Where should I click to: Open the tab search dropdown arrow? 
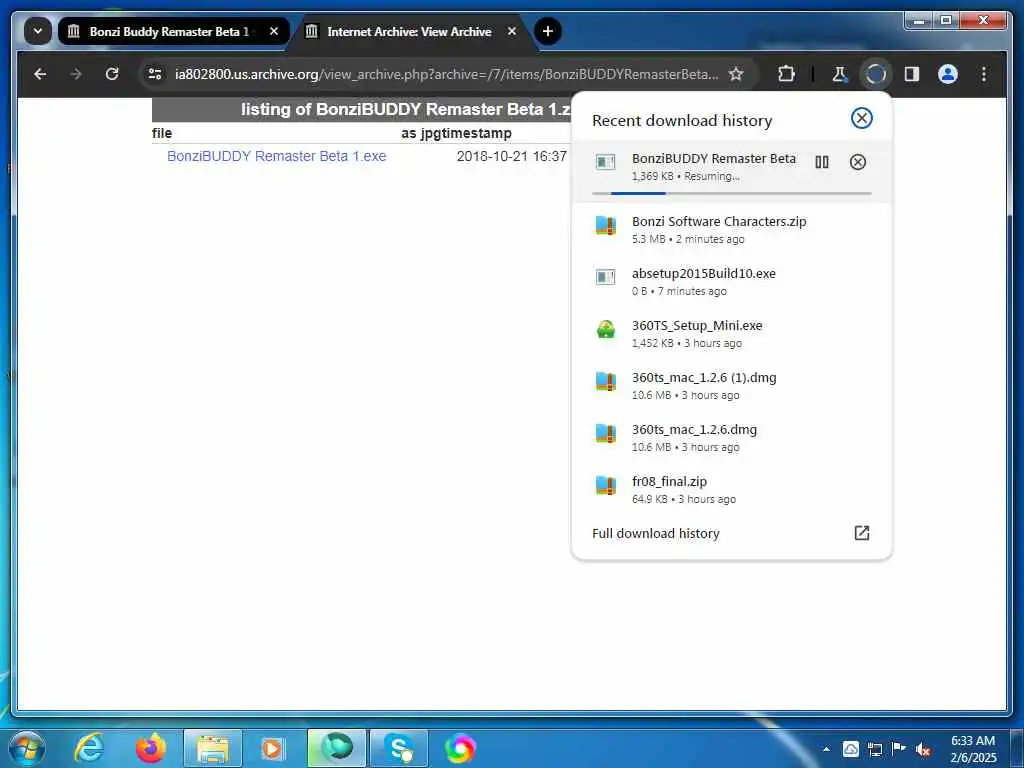tap(38, 31)
